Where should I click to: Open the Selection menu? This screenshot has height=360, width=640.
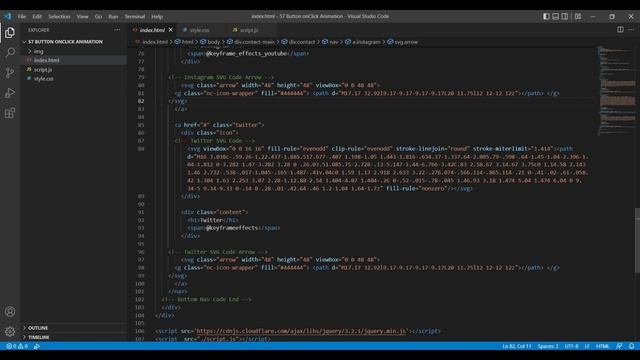59,16
